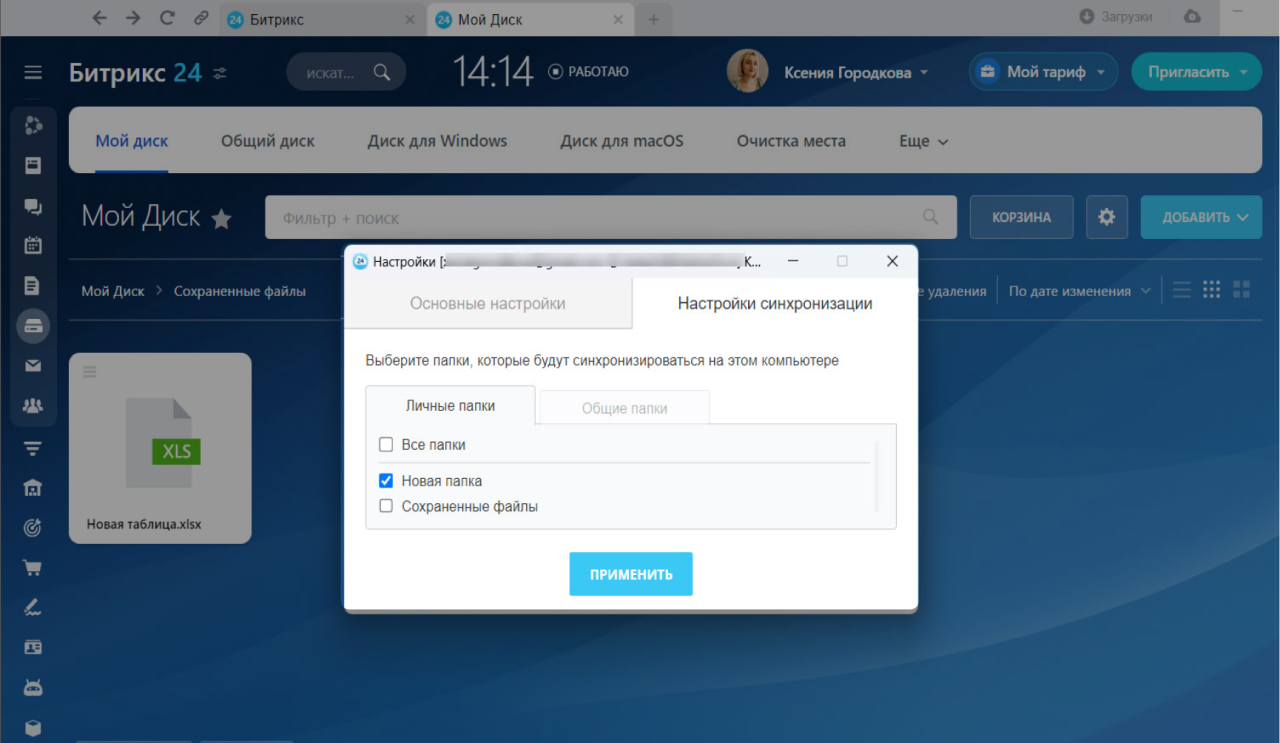Open the hamburger menu in the Bitrix24 header
1280x743 pixels.
click(33, 72)
